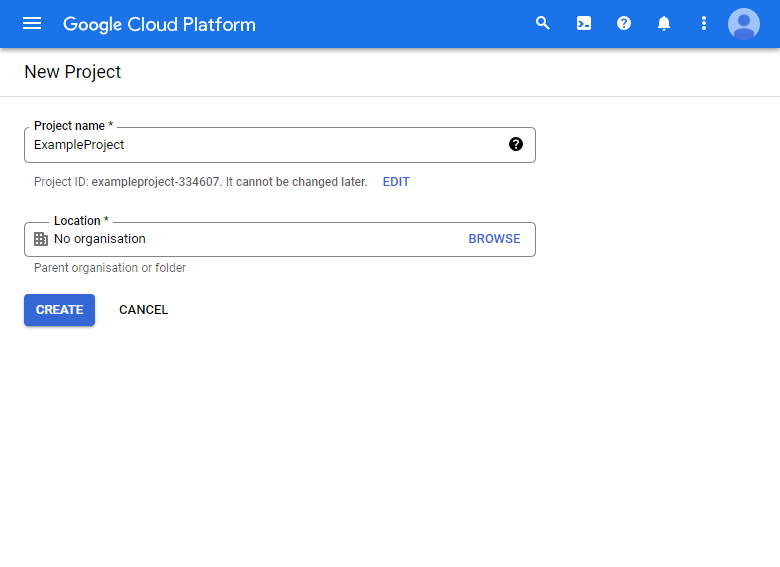The width and height of the screenshot is (780, 567).
Task: Click the CREATE button
Action: coord(59,310)
